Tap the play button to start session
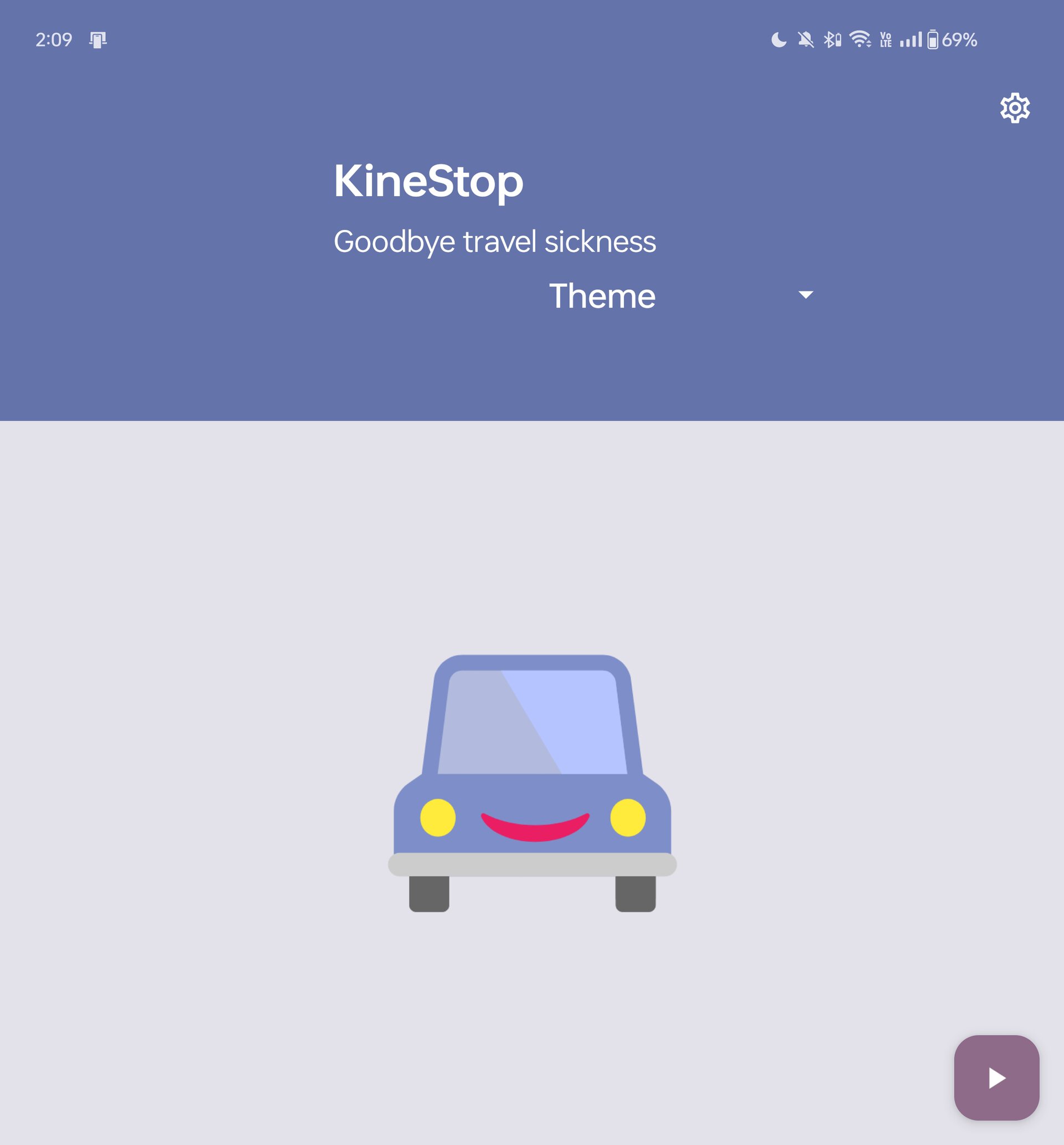Viewport: 1064px width, 1145px height. 996,1077
